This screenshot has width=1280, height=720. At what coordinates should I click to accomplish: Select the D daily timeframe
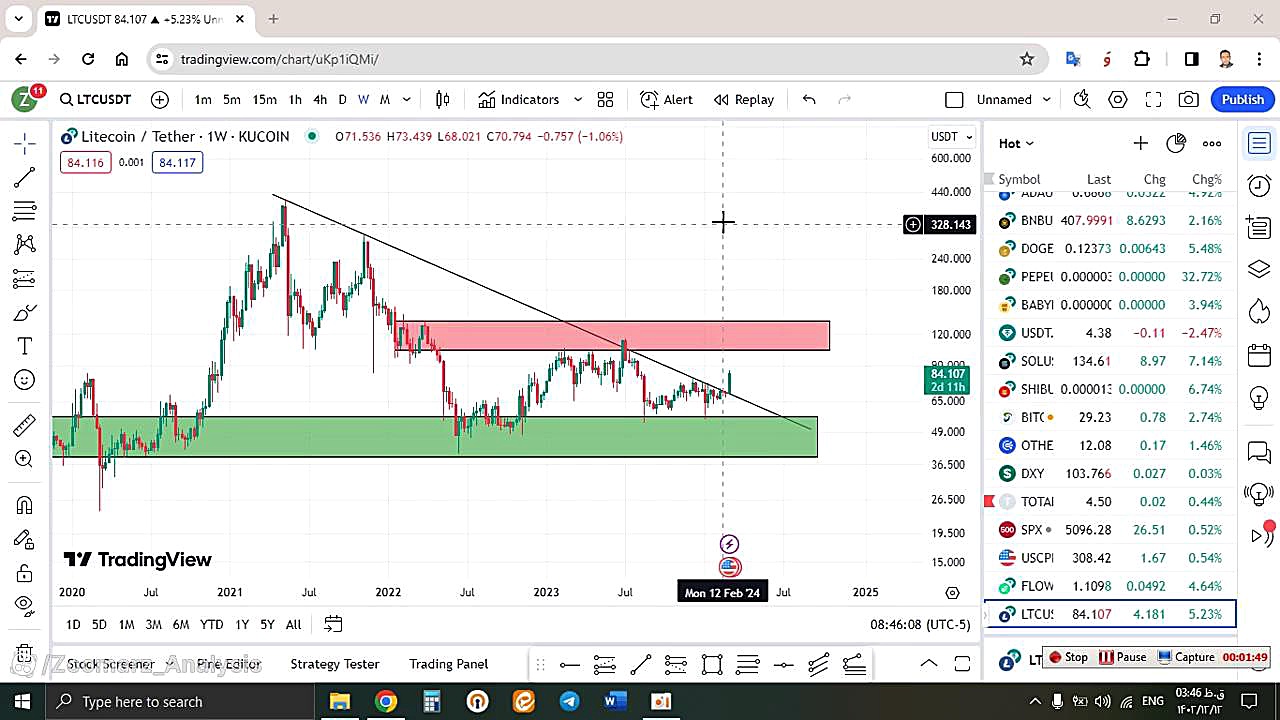[342, 99]
